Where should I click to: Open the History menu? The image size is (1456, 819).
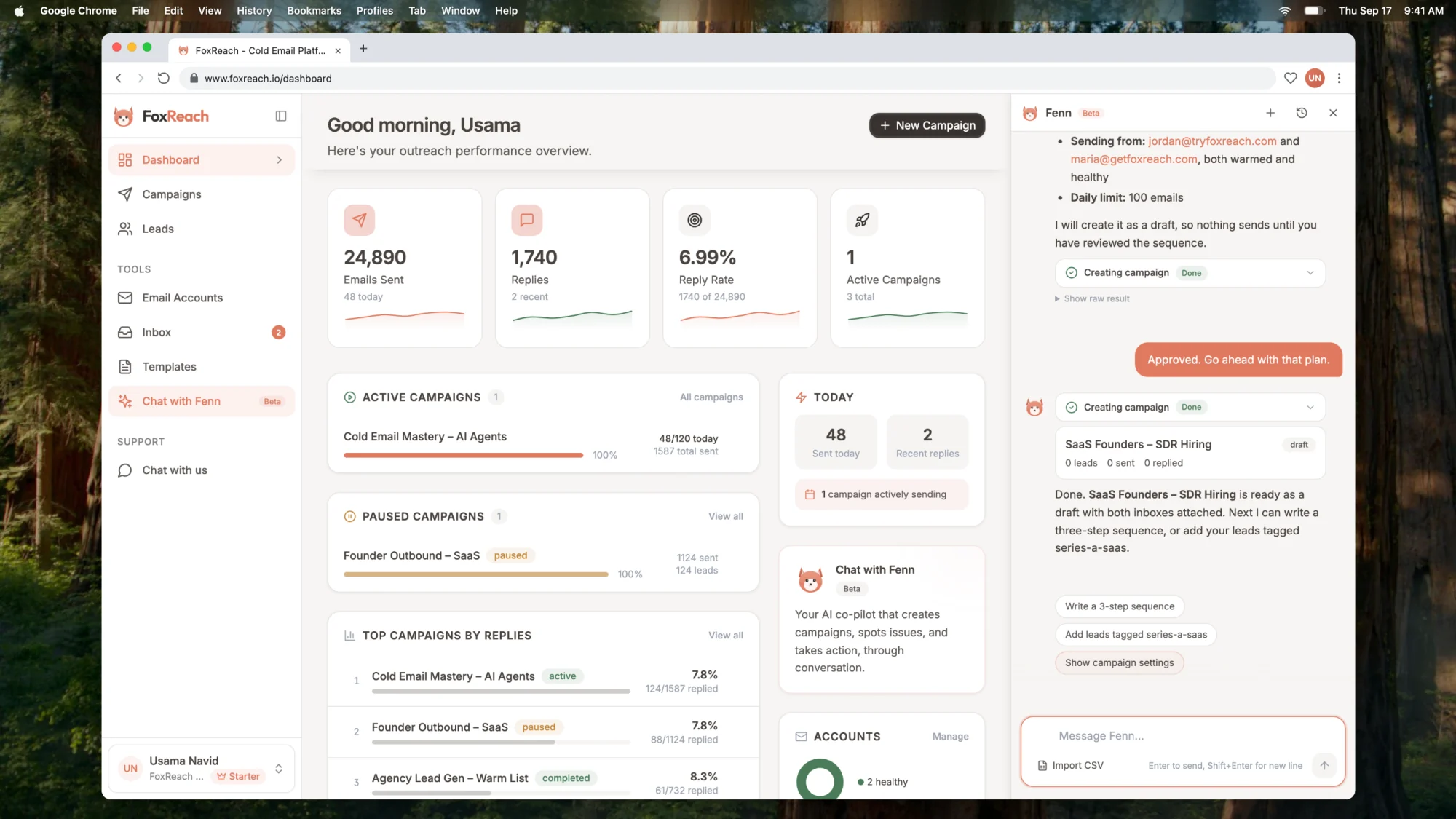(254, 11)
